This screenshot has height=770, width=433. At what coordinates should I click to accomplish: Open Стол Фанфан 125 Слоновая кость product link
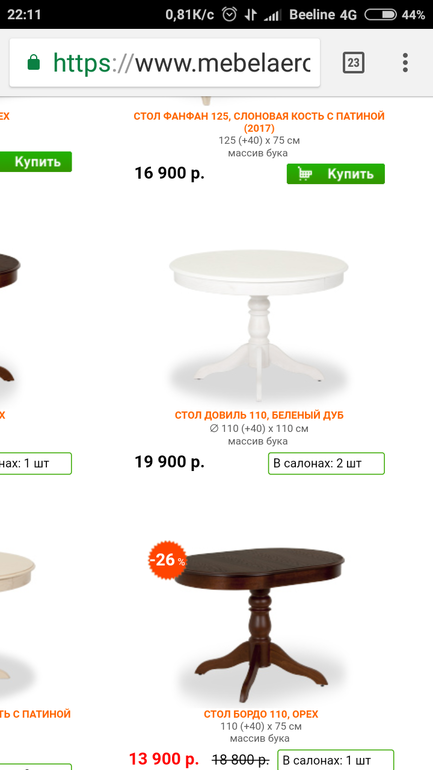[x=259, y=122]
